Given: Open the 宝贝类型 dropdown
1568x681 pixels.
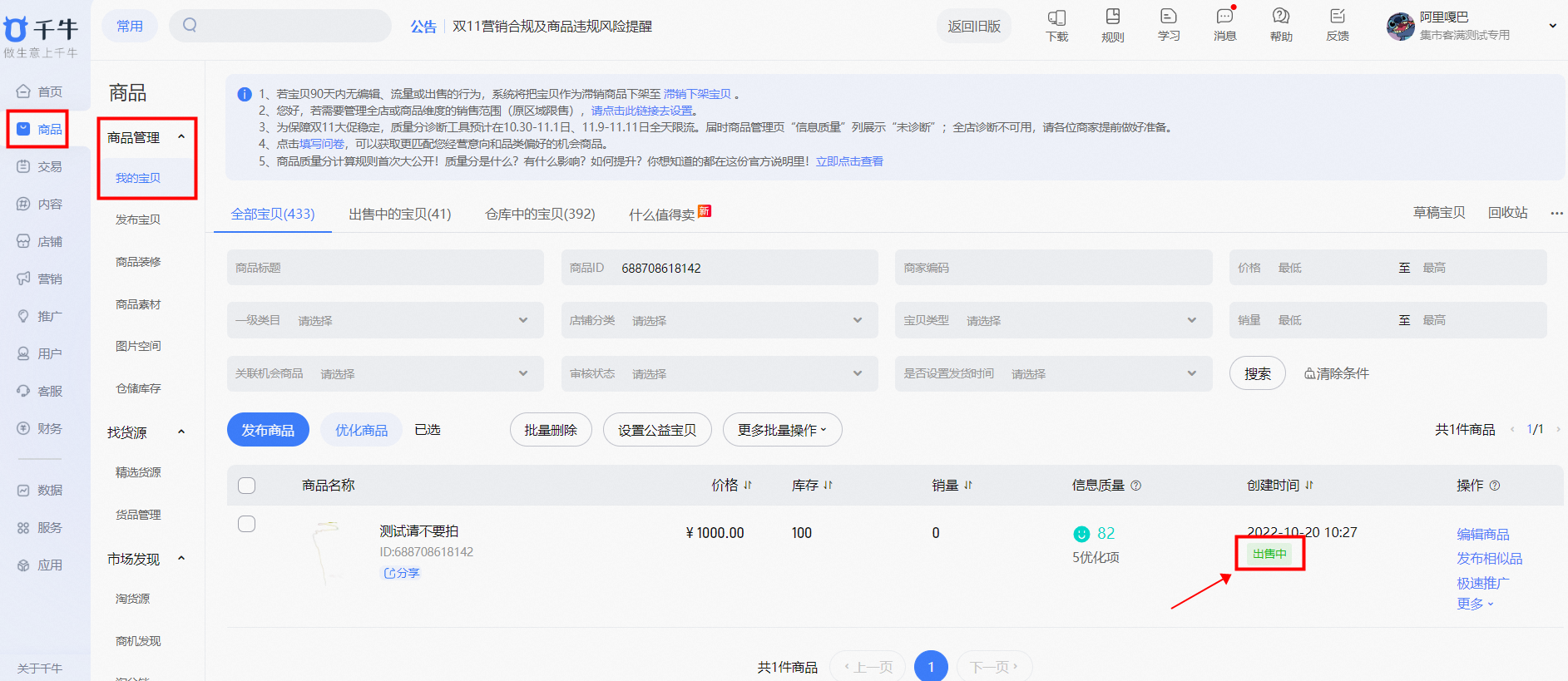Looking at the screenshot, I should tap(1054, 320).
